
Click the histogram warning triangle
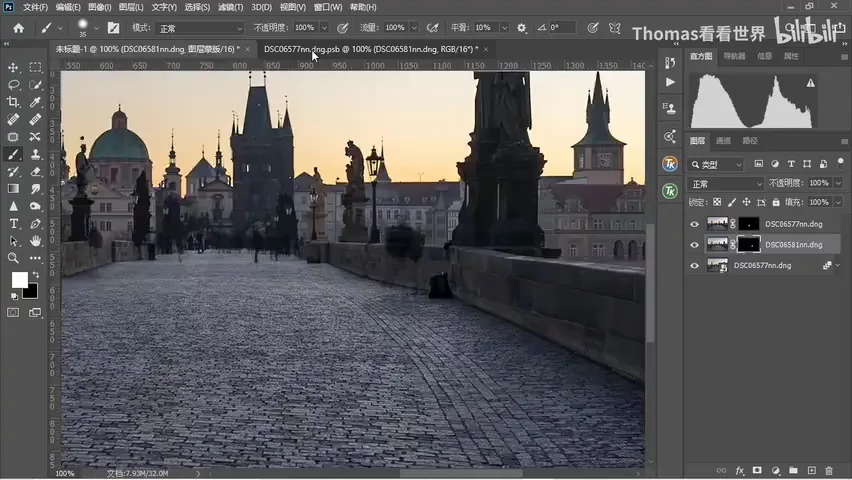(x=810, y=83)
